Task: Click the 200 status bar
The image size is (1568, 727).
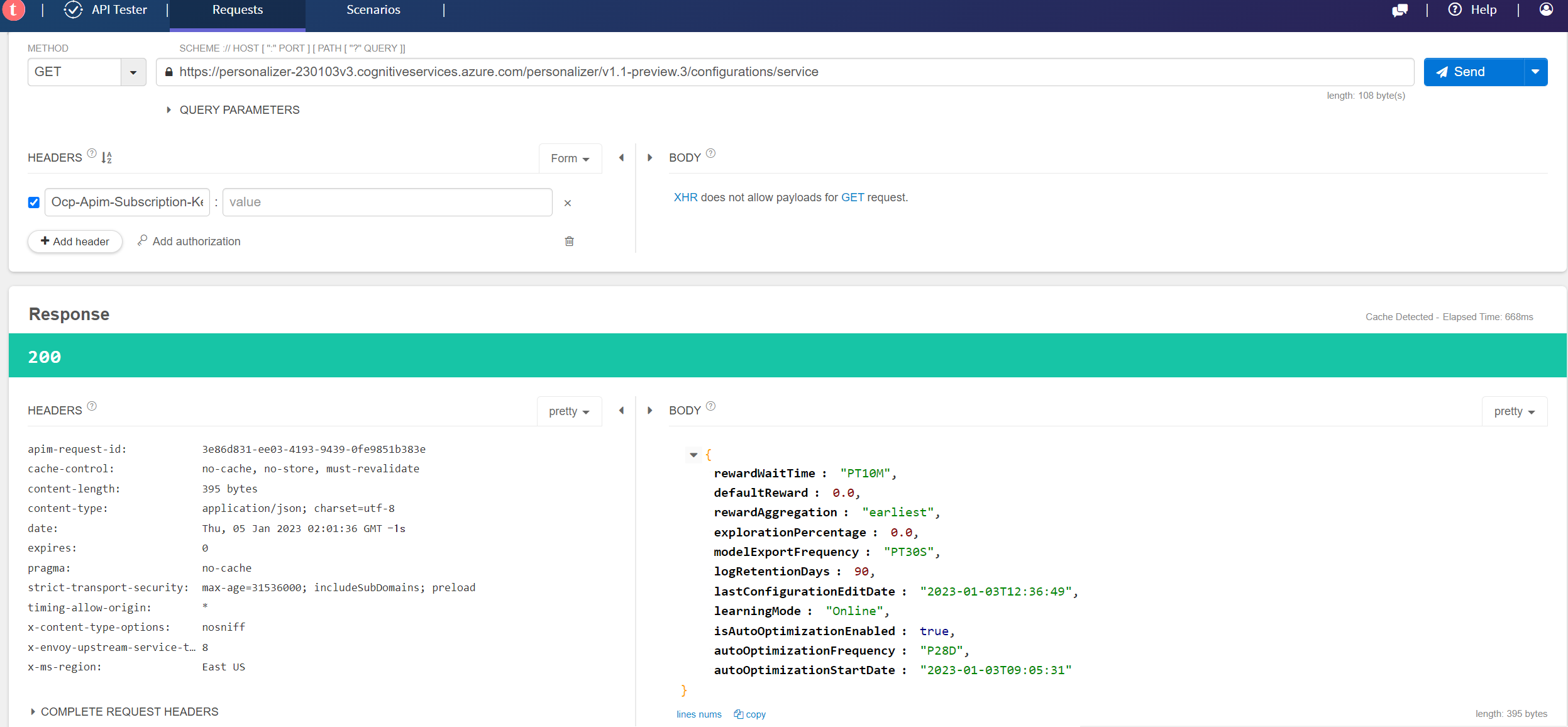Action: 787,356
